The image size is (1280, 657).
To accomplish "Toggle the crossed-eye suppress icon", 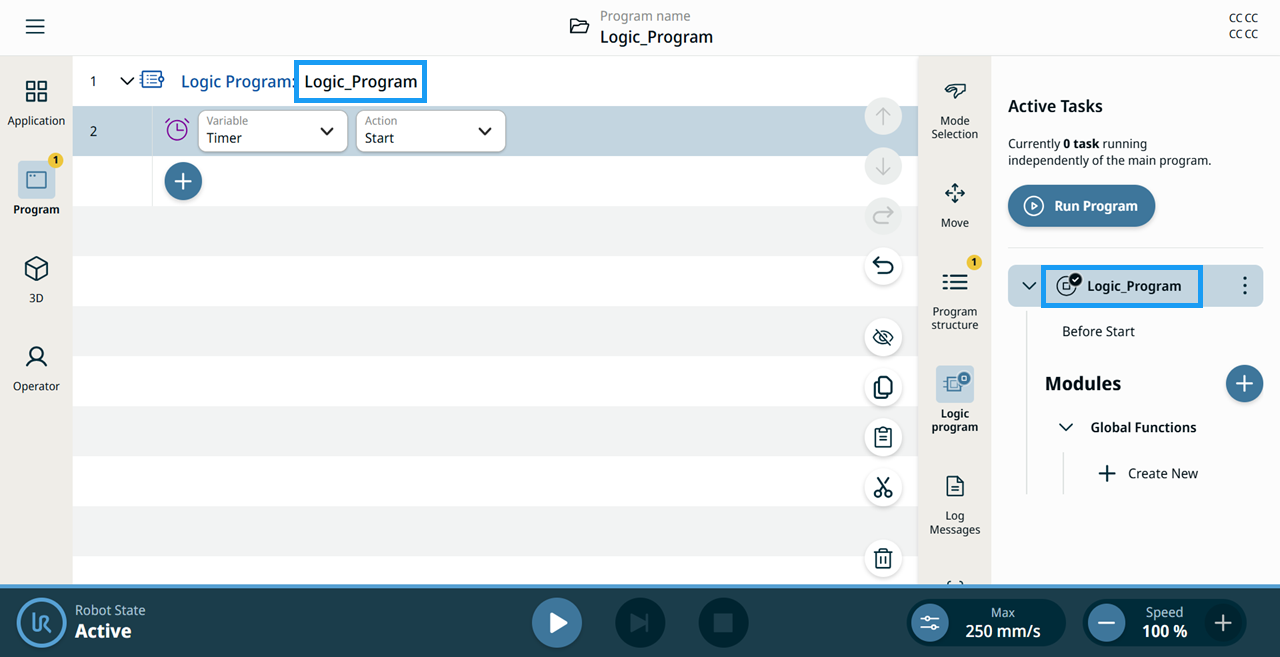I will tap(883, 338).
